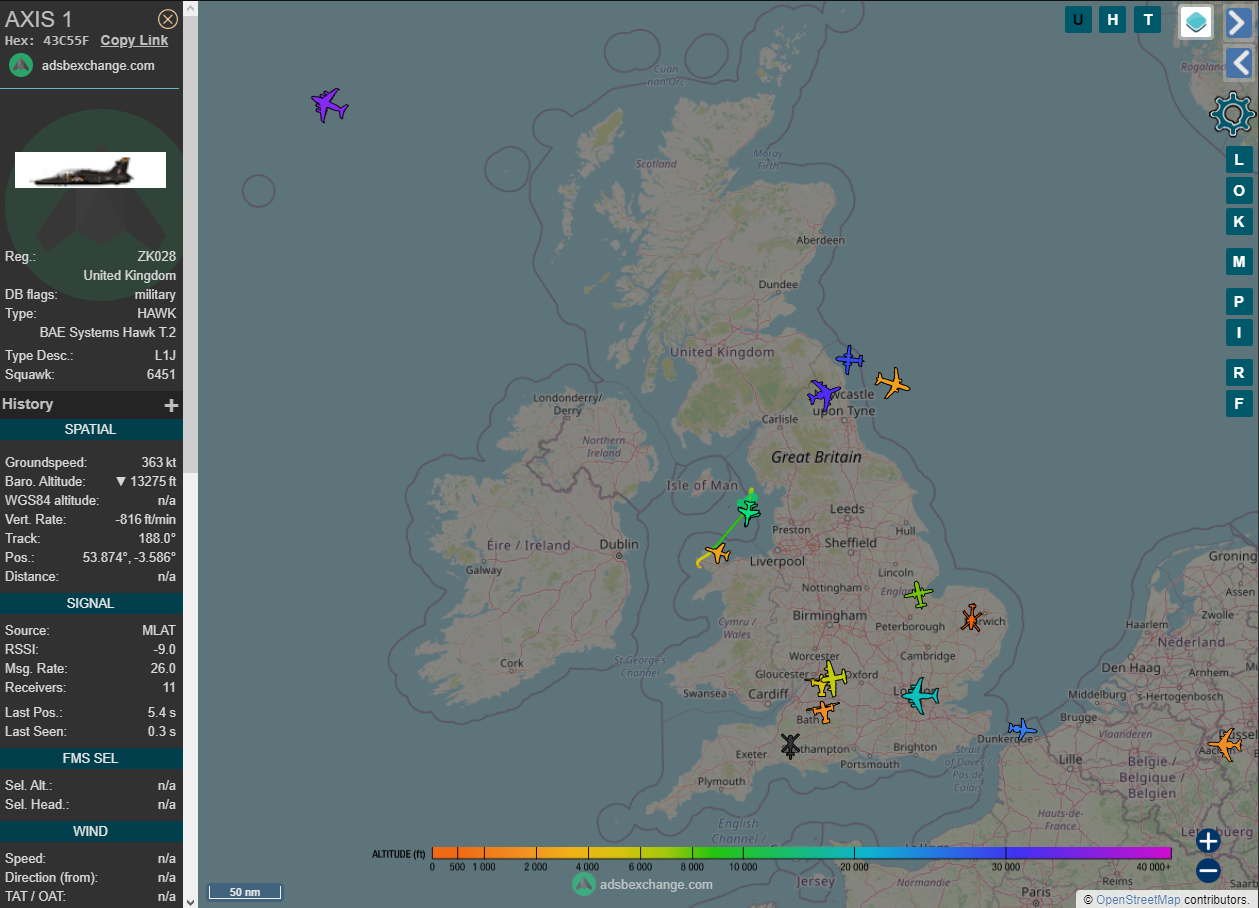This screenshot has width=1259, height=908.
Task: Toggle the H map button
Action: click(x=1113, y=19)
